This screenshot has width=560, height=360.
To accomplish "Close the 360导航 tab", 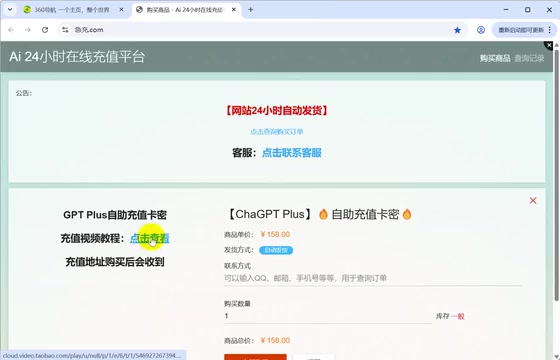I will point(121,10).
